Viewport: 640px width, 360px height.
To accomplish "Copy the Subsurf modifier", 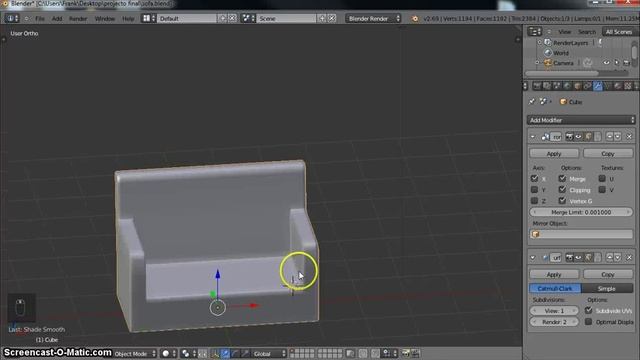I will (x=608, y=275).
